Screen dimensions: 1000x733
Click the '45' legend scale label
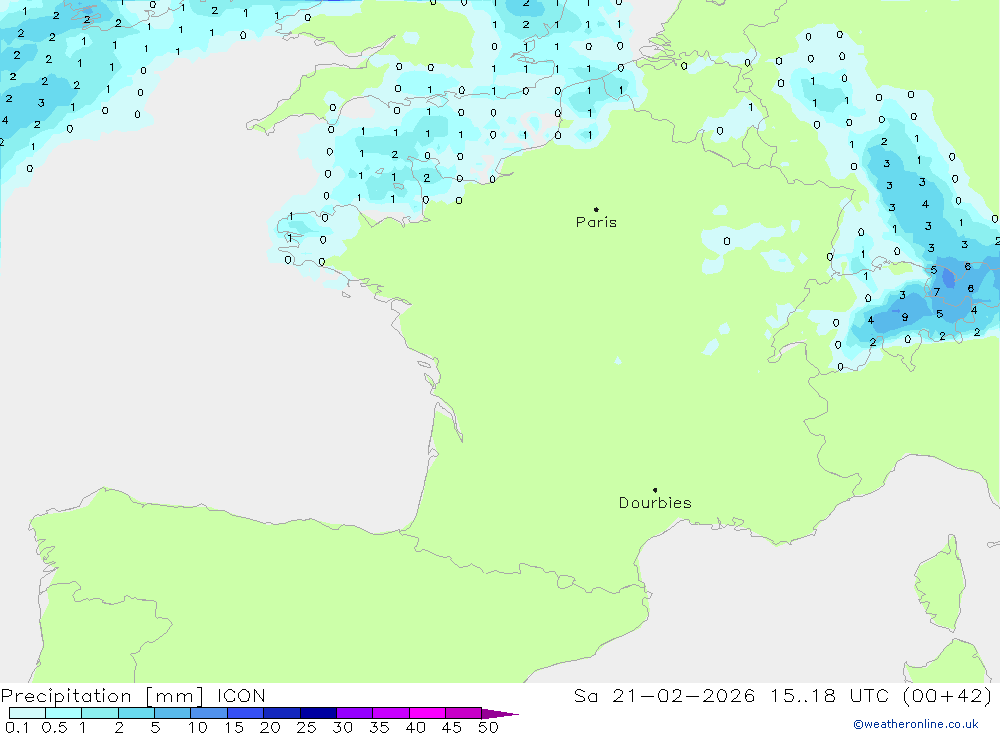[x=452, y=727]
